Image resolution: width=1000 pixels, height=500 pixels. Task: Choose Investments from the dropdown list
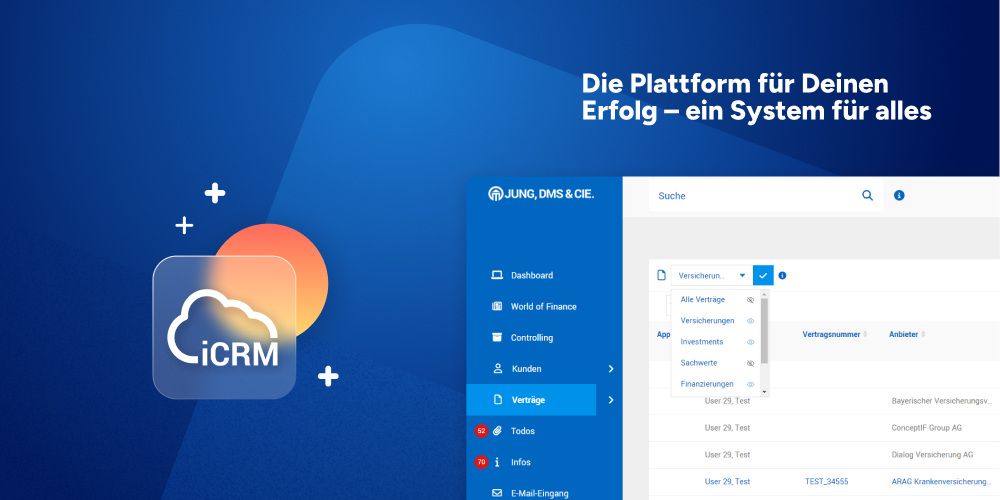pos(702,342)
